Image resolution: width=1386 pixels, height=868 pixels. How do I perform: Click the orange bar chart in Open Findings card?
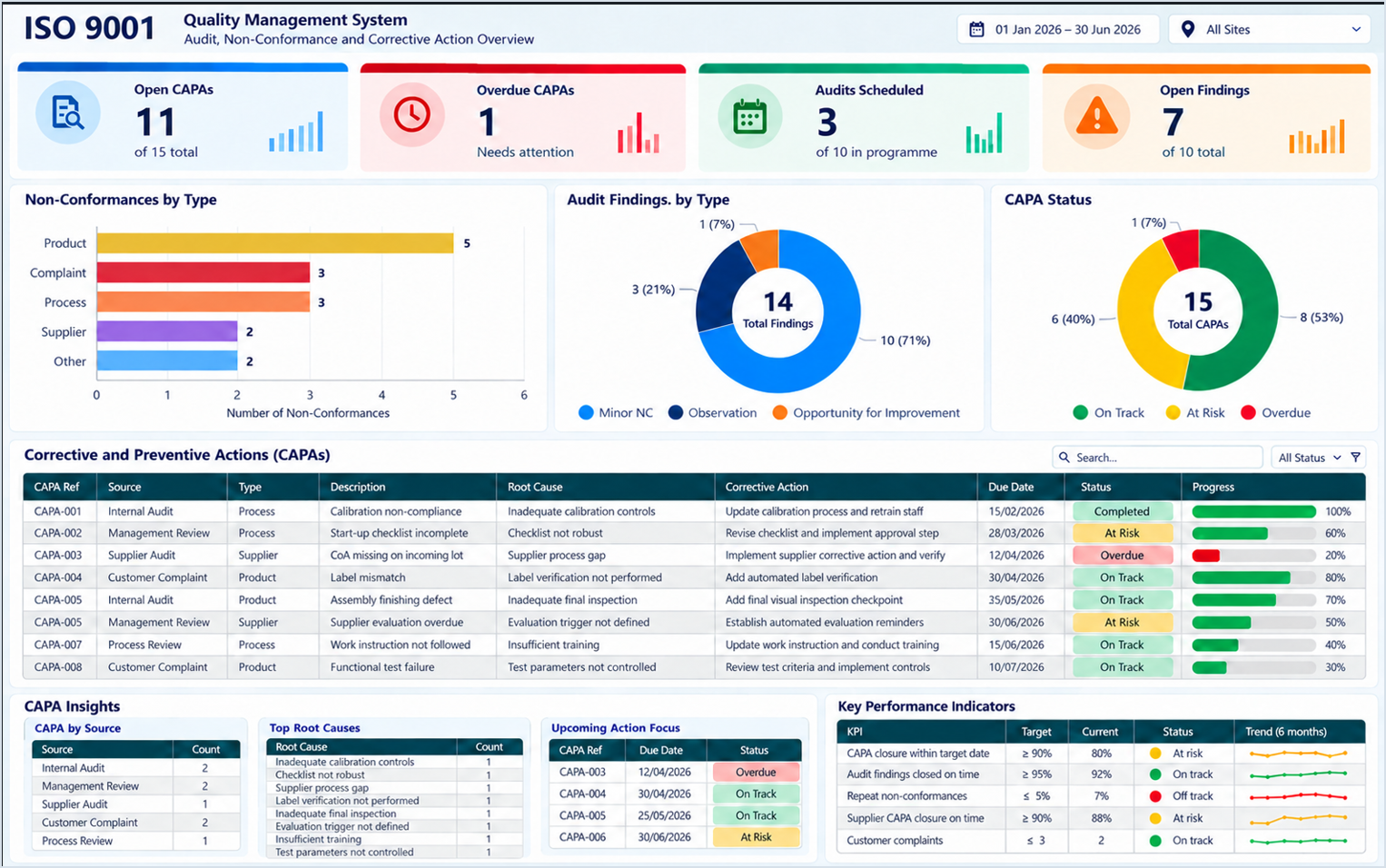click(x=1317, y=136)
